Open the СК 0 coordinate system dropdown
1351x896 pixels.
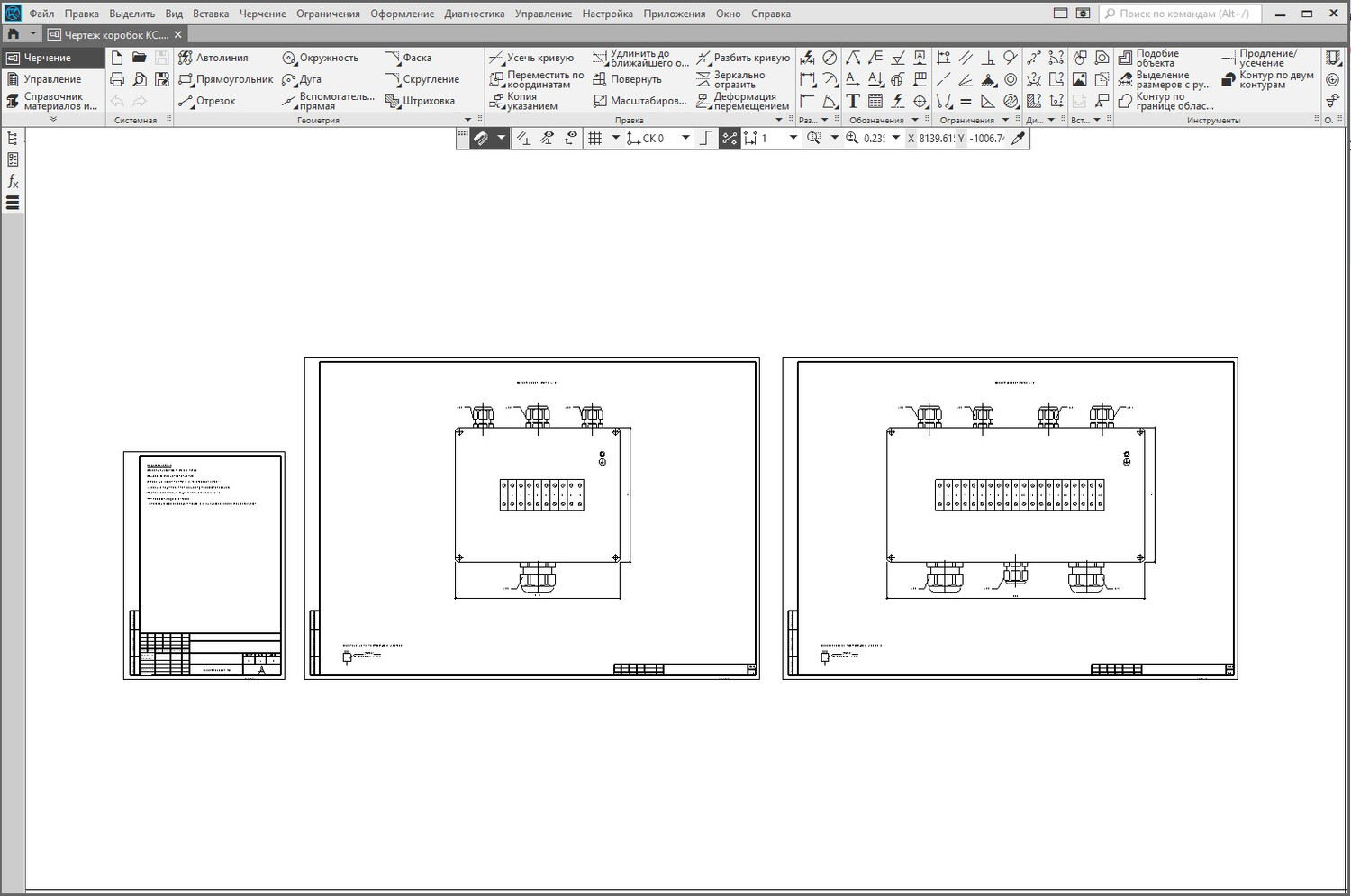(685, 138)
